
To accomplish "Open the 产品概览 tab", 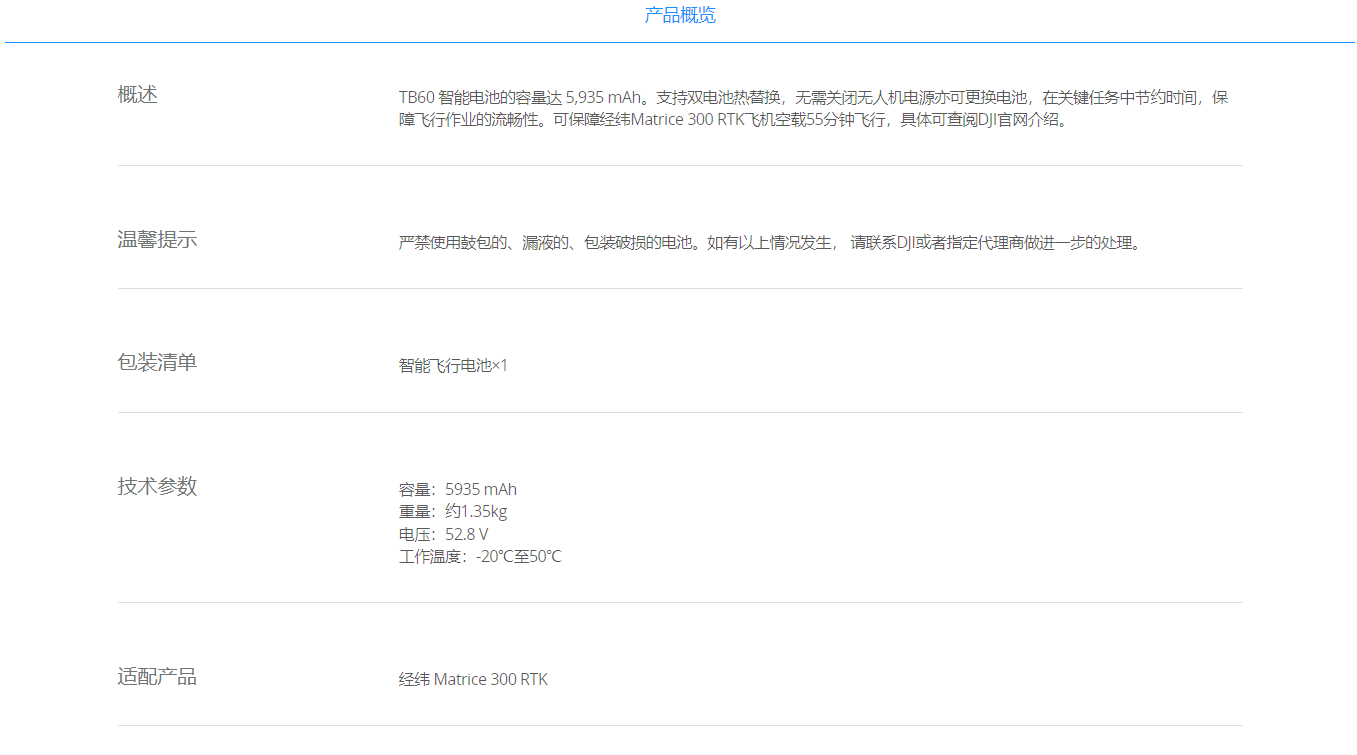I will tap(680, 15).
